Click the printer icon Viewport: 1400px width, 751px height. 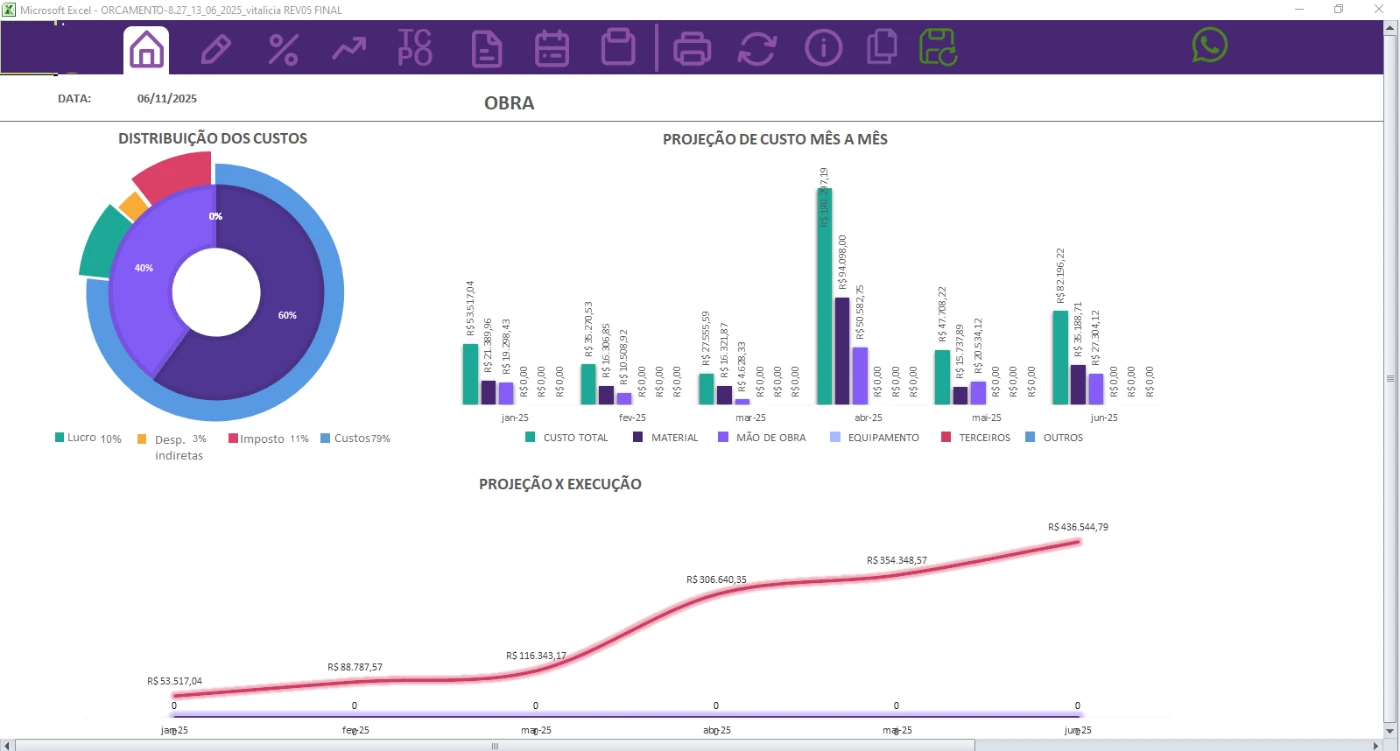(692, 49)
